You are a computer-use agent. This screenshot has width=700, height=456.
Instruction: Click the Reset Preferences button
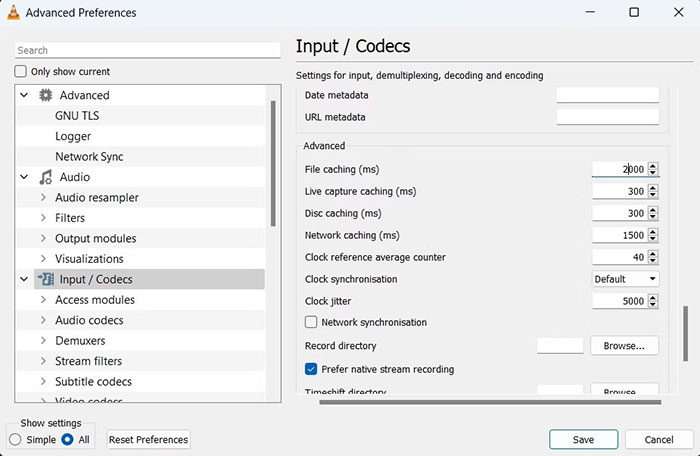pos(148,439)
